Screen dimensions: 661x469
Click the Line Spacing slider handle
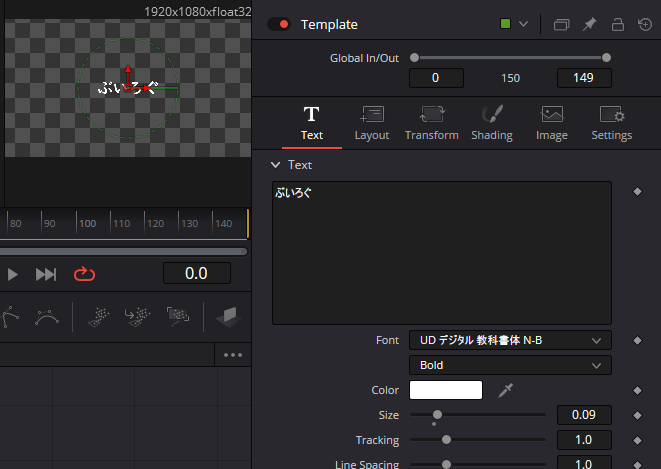click(x=446, y=464)
